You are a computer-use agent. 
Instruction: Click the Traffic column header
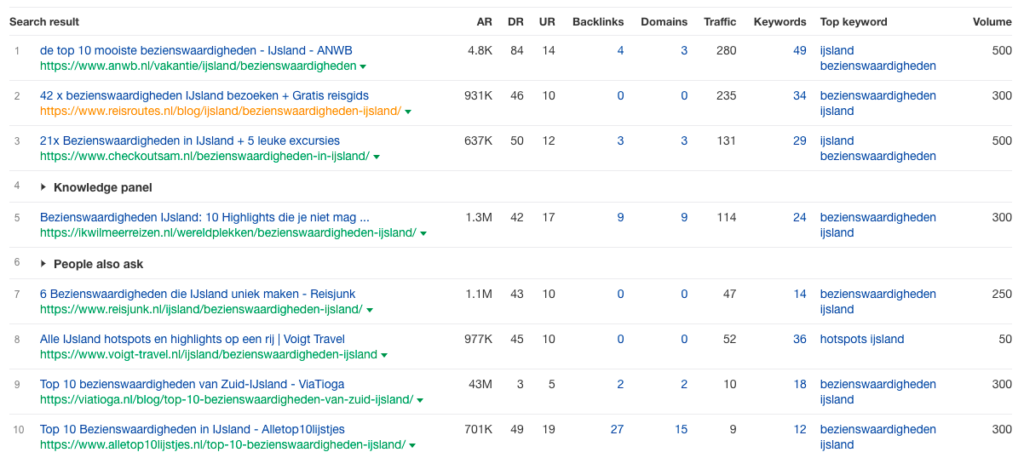click(720, 22)
